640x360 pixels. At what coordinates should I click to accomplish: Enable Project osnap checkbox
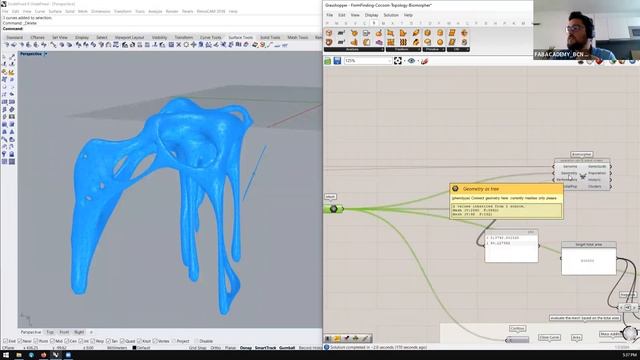click(174, 341)
